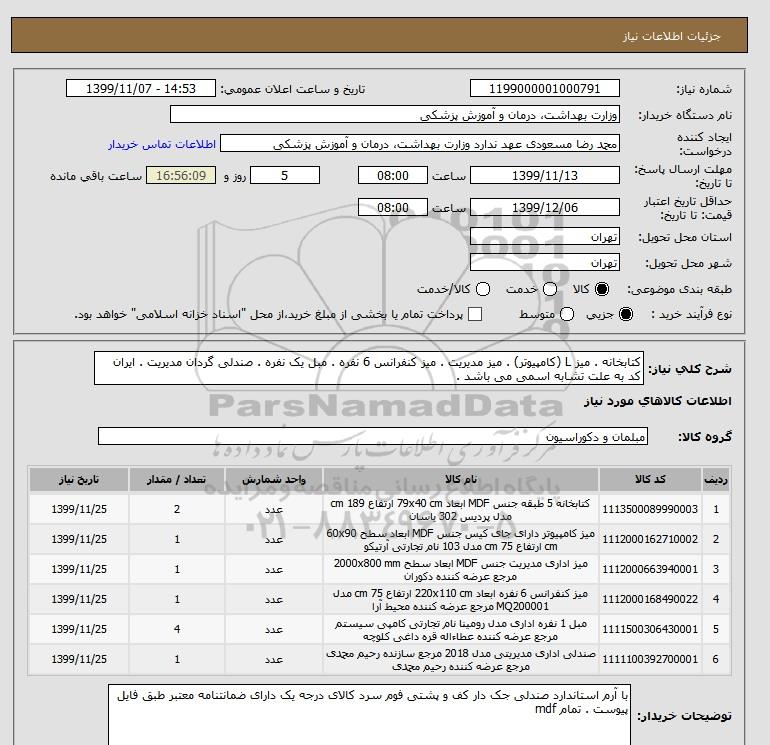Click item code 1111500306430001

click(650, 629)
